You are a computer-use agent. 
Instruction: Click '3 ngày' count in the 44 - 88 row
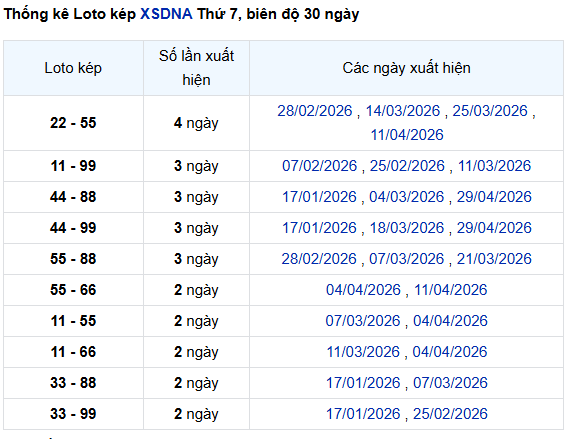point(196,197)
